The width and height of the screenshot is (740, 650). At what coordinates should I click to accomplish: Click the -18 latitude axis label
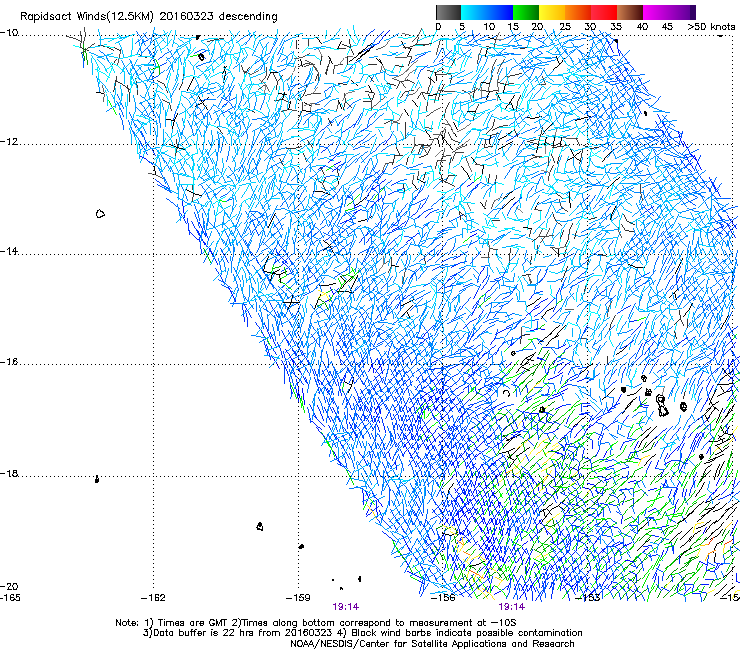pos(9,473)
